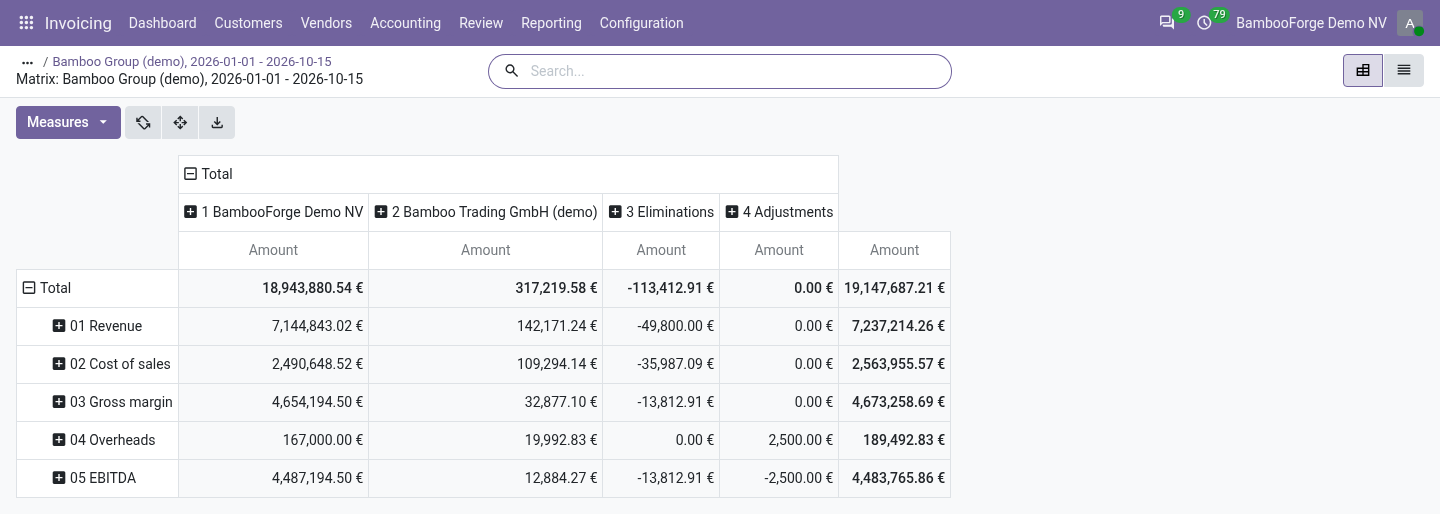
Task: Click the cell 2,563,955.57 €
Action: 894,364
